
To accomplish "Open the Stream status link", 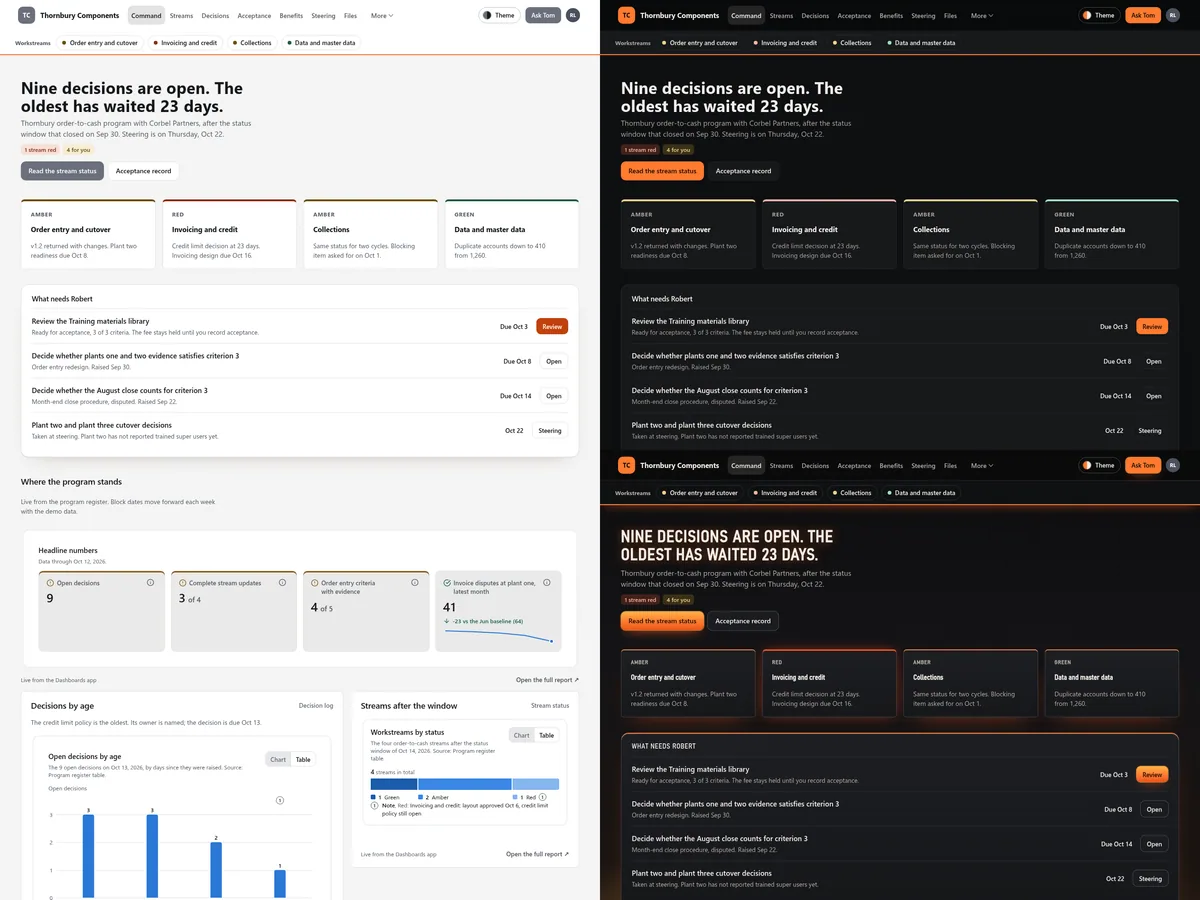I will [550, 706].
